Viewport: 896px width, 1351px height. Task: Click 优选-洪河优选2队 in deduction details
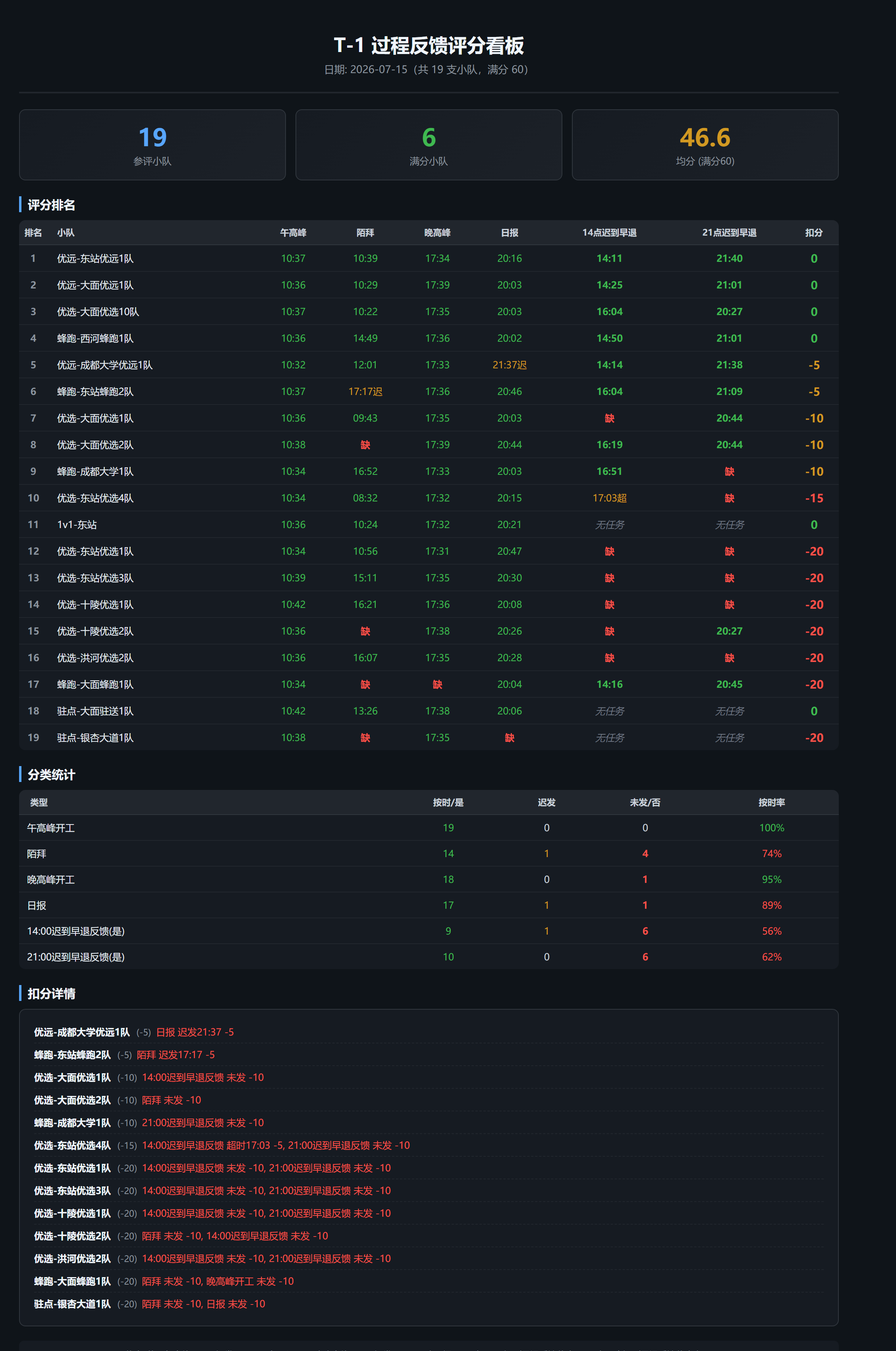coord(73,1258)
